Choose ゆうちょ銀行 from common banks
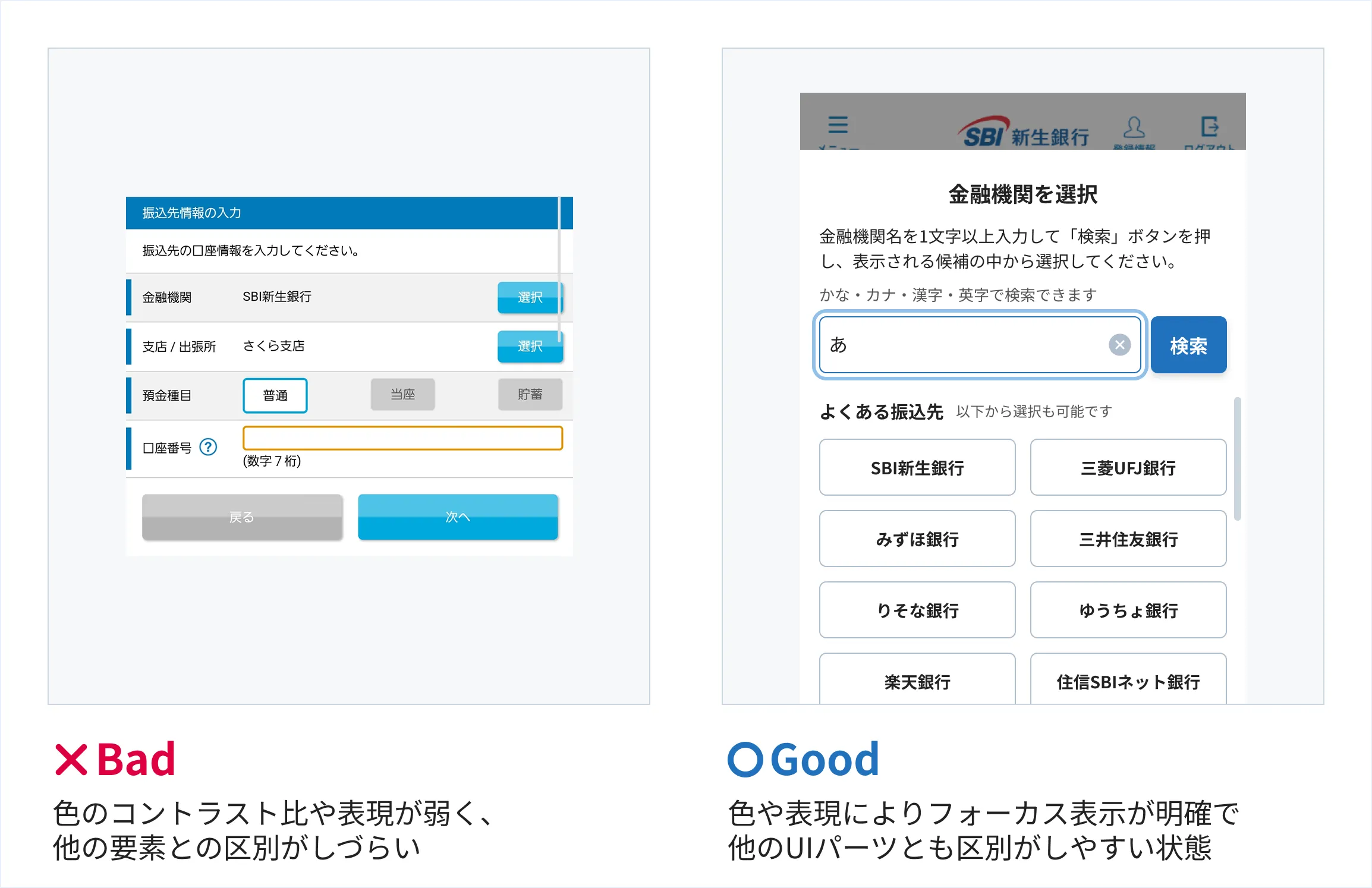1372x888 pixels. [1128, 610]
